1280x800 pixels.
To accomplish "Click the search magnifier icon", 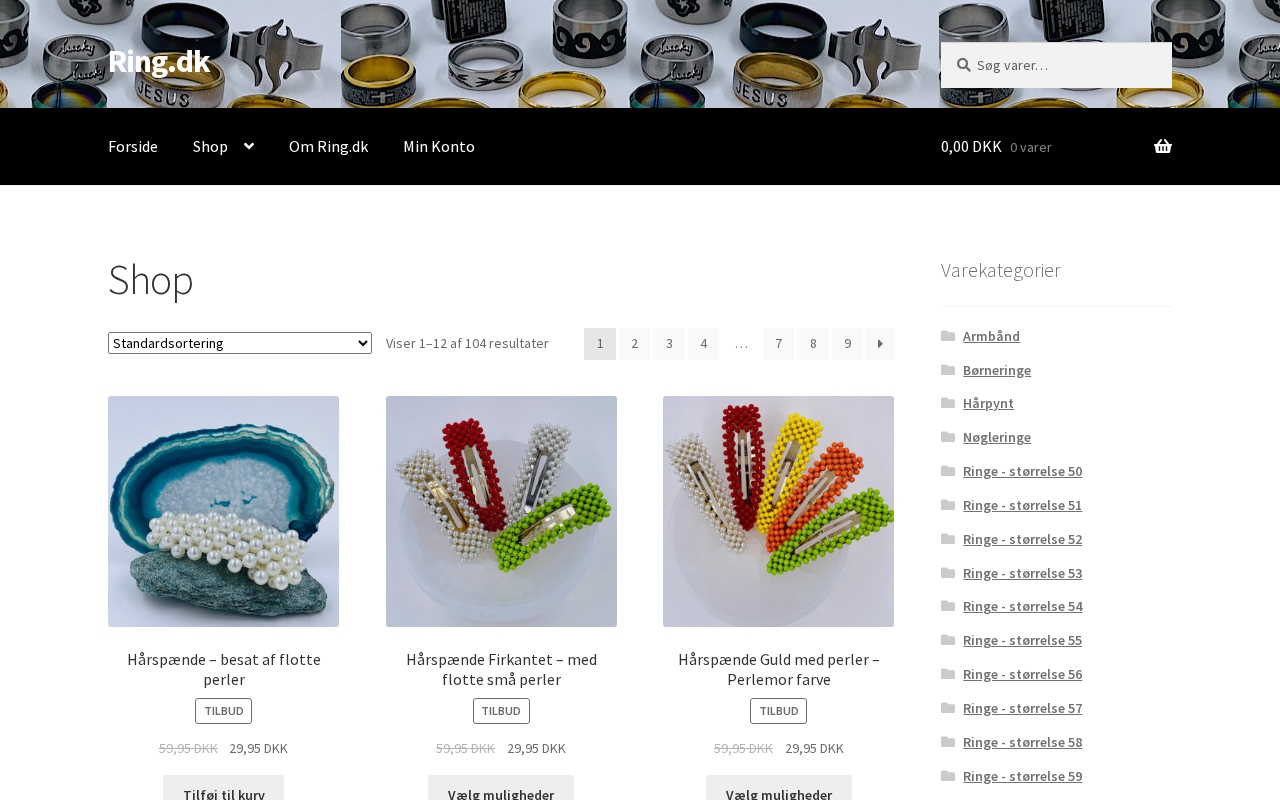I will pyautogui.click(x=963, y=65).
